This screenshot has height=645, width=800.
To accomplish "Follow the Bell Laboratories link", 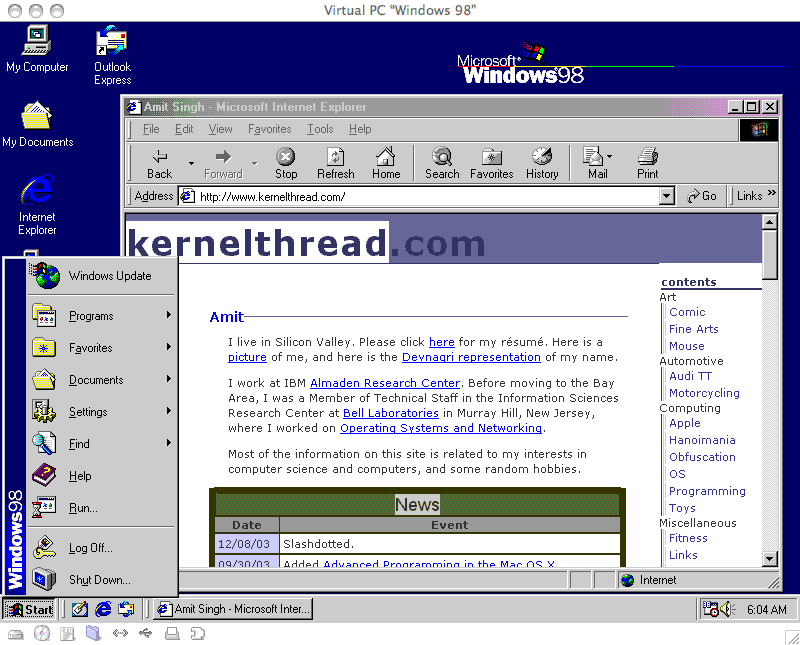I will click(390, 413).
